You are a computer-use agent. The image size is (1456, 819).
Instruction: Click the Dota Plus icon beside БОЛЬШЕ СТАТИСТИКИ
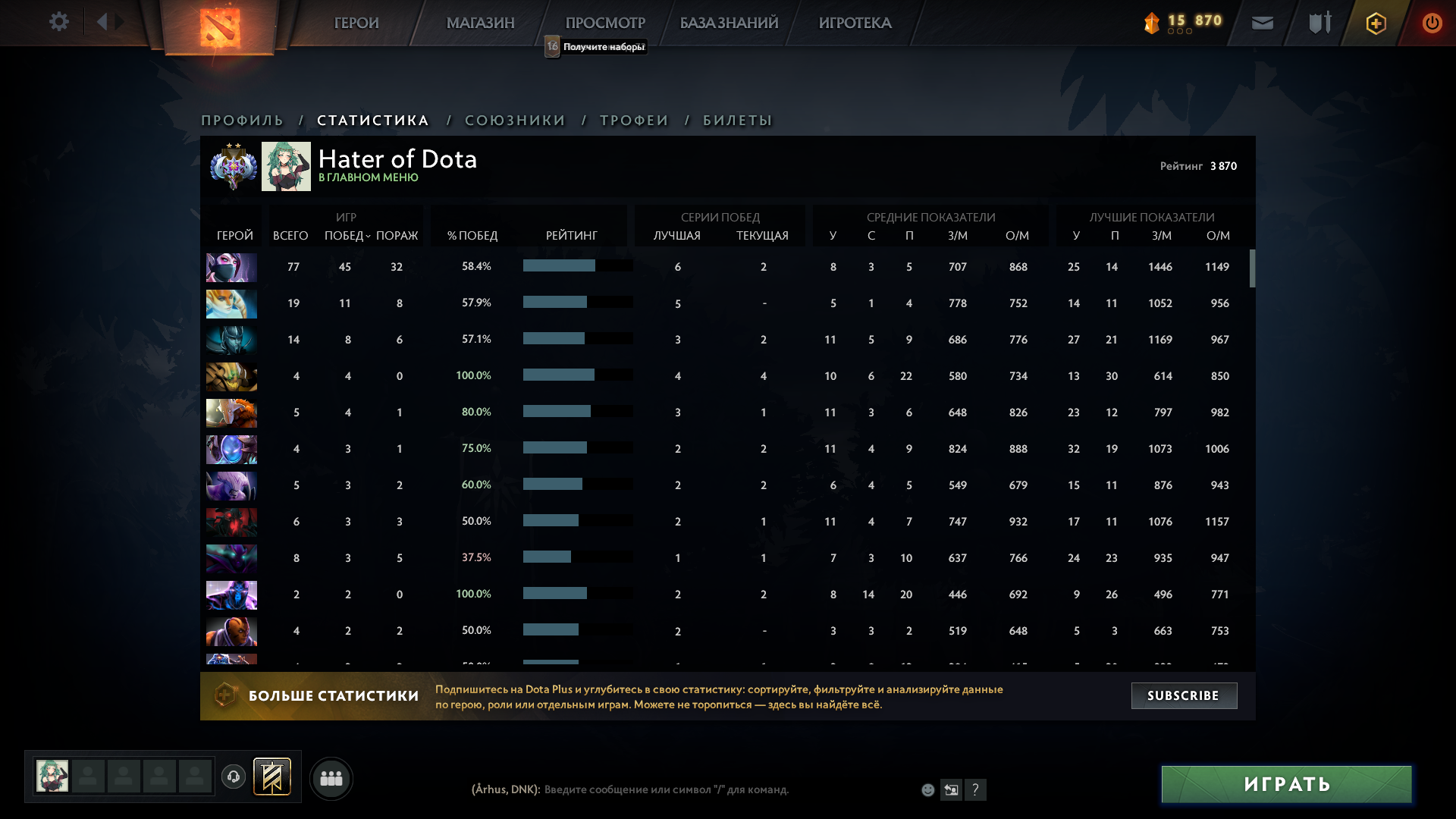(x=224, y=695)
